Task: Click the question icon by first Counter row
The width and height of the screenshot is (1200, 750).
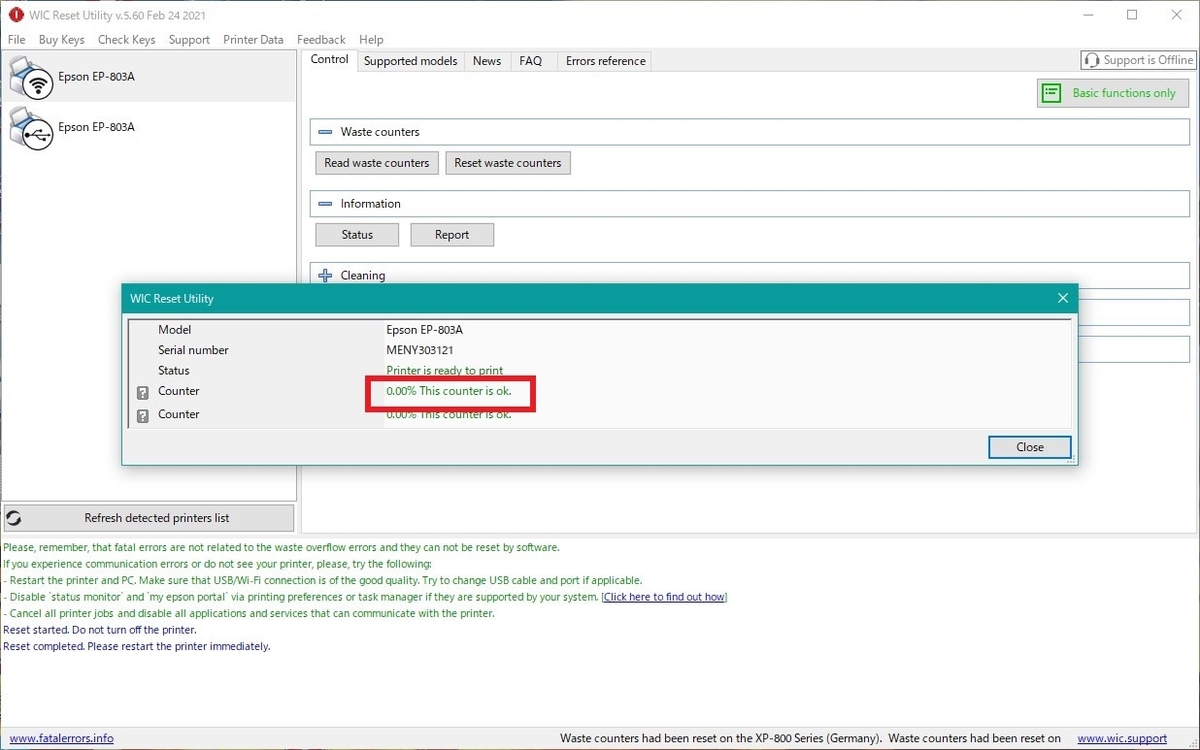Action: pyautogui.click(x=142, y=393)
